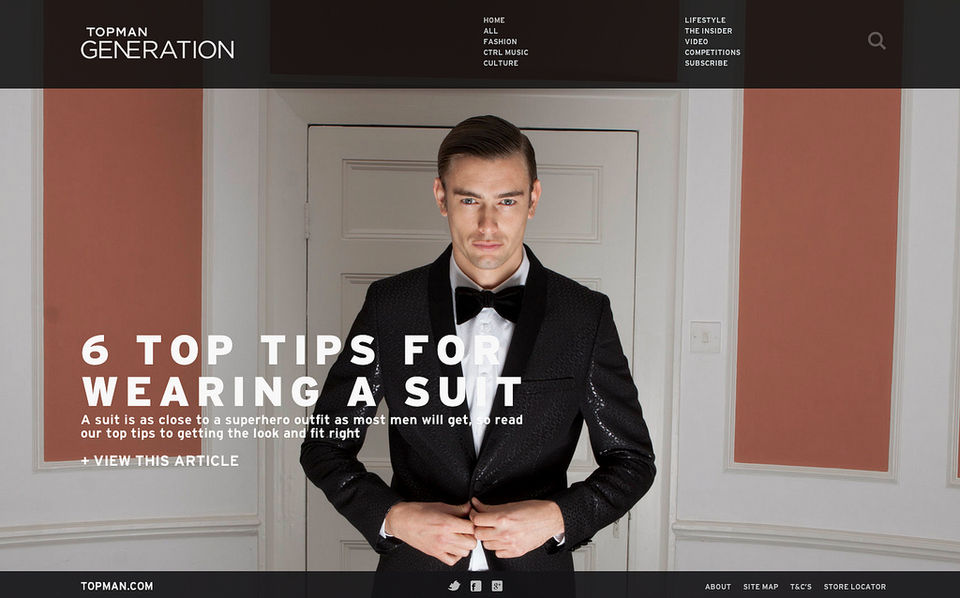Open the 6 Top Tips headline
Viewport: 960px width, 598px height.
[302, 371]
